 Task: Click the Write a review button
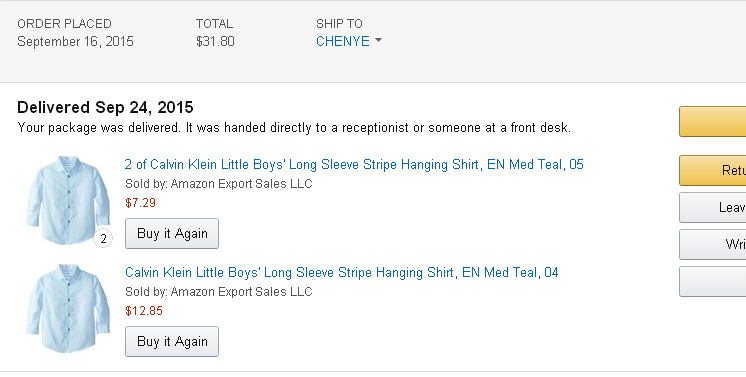coord(712,245)
